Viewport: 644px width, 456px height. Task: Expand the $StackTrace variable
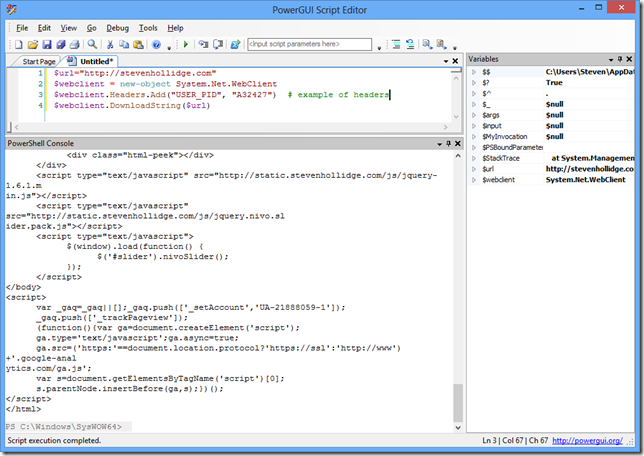pyautogui.click(x=474, y=158)
